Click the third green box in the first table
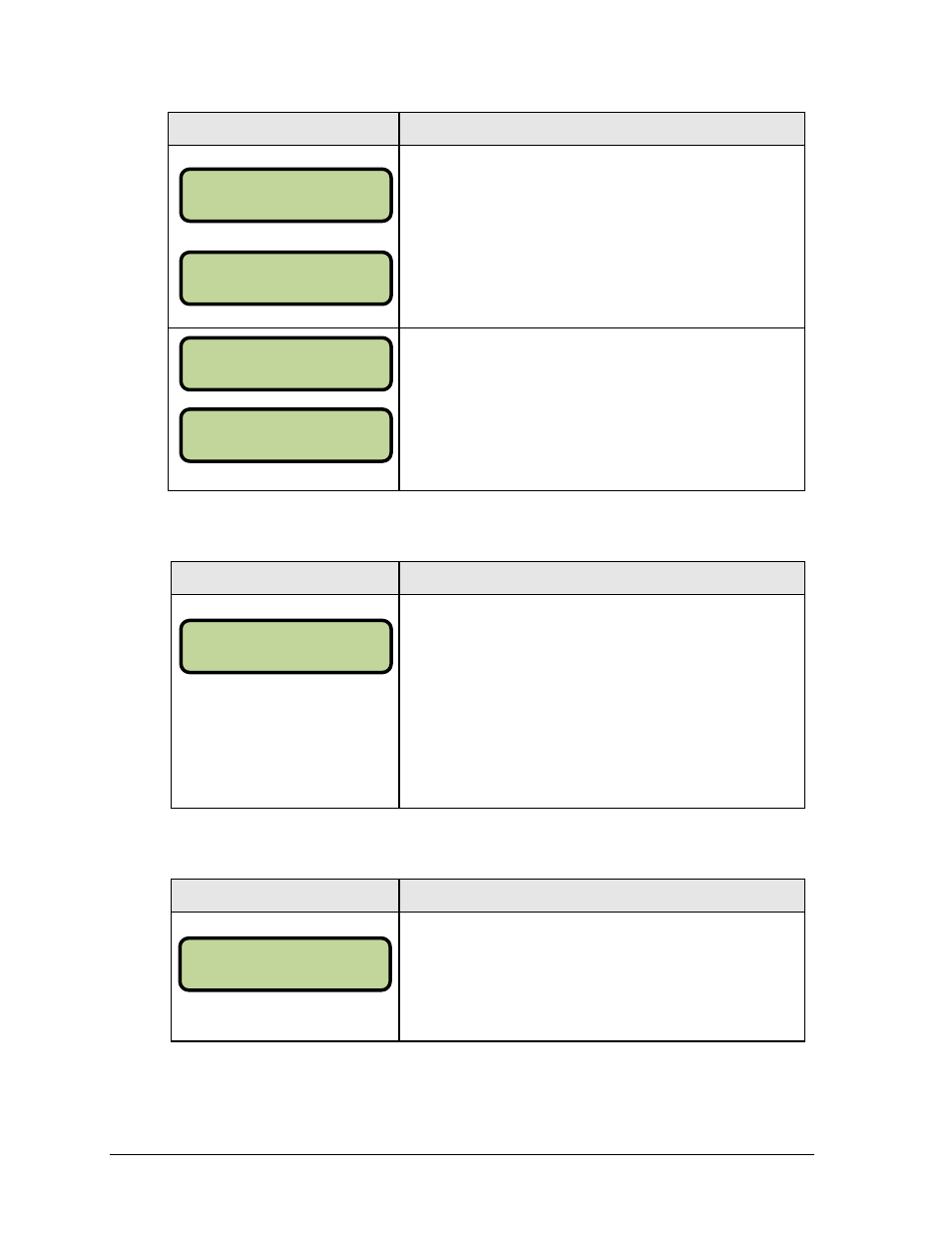The width and height of the screenshot is (952, 1233). (x=285, y=363)
